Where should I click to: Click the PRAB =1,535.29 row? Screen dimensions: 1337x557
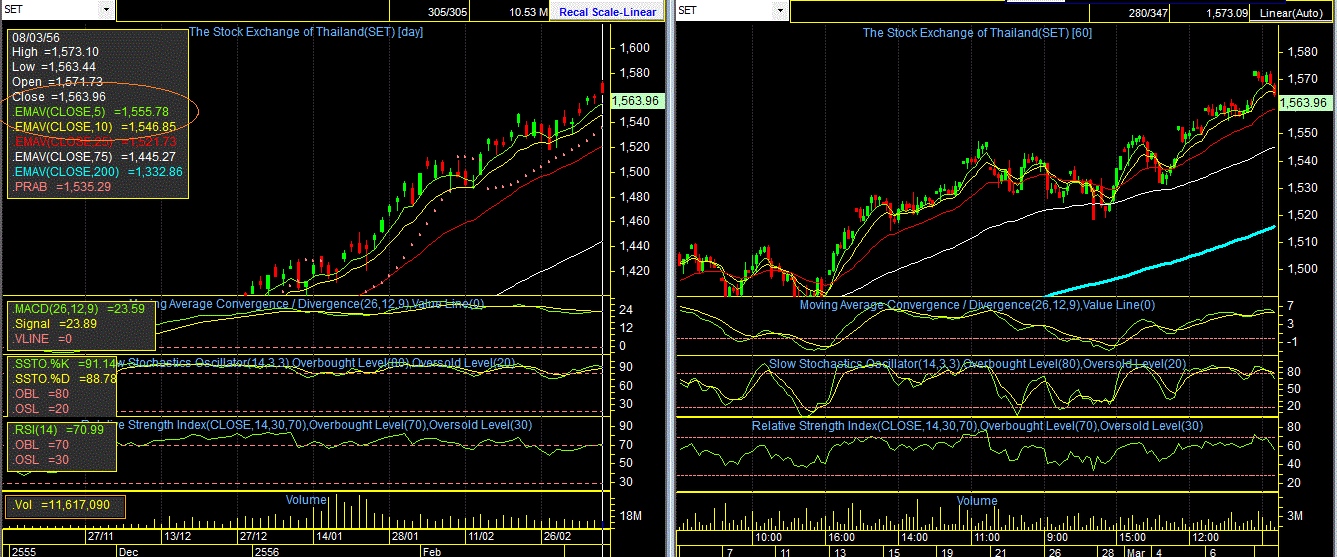pyautogui.click(x=62, y=187)
